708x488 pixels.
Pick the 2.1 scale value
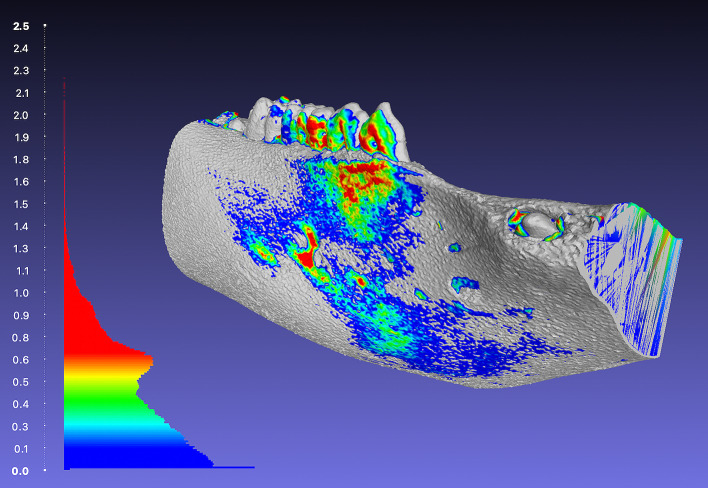[x=21, y=93]
